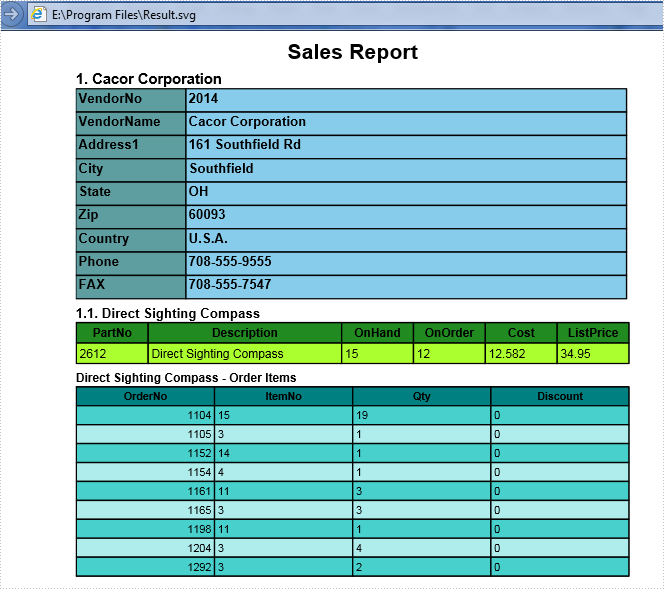Click the Qty value 19 in order 1104
Screen dimensions: 664x589
pyautogui.click(x=421, y=415)
